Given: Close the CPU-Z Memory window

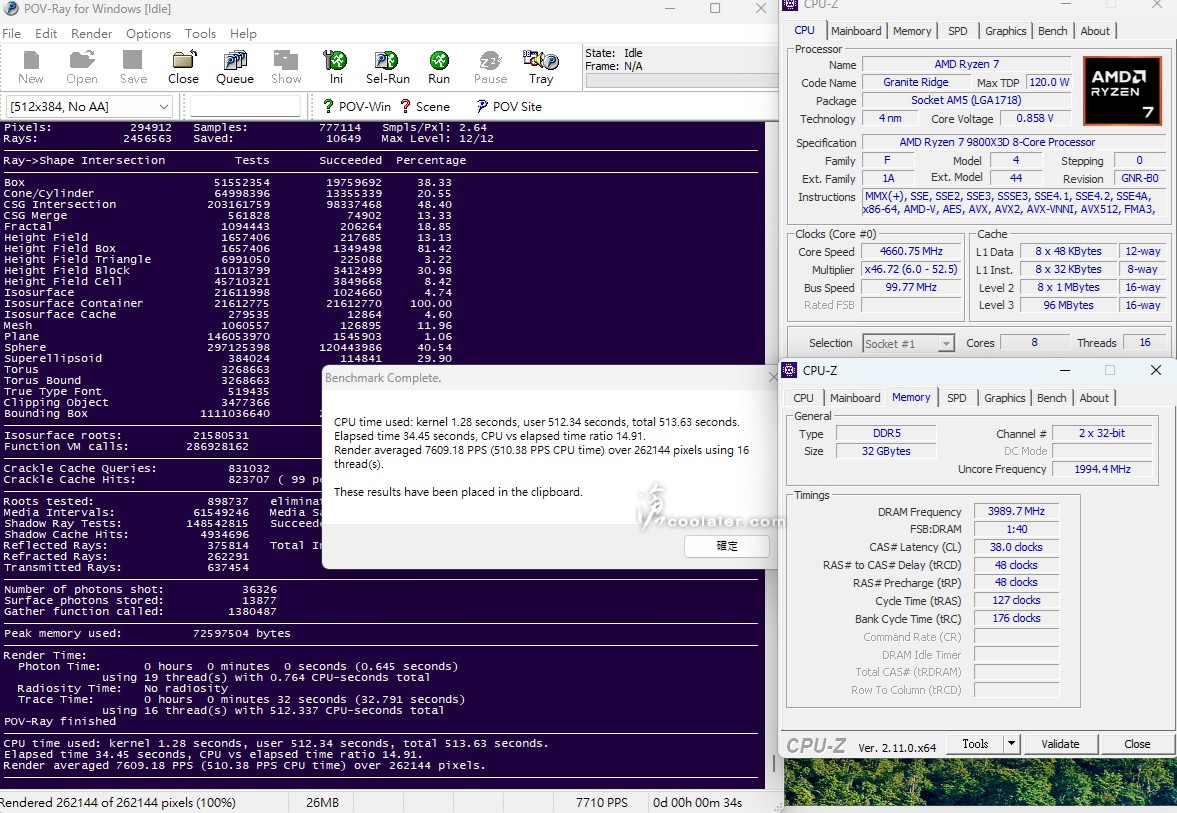Looking at the screenshot, I should tap(1155, 370).
